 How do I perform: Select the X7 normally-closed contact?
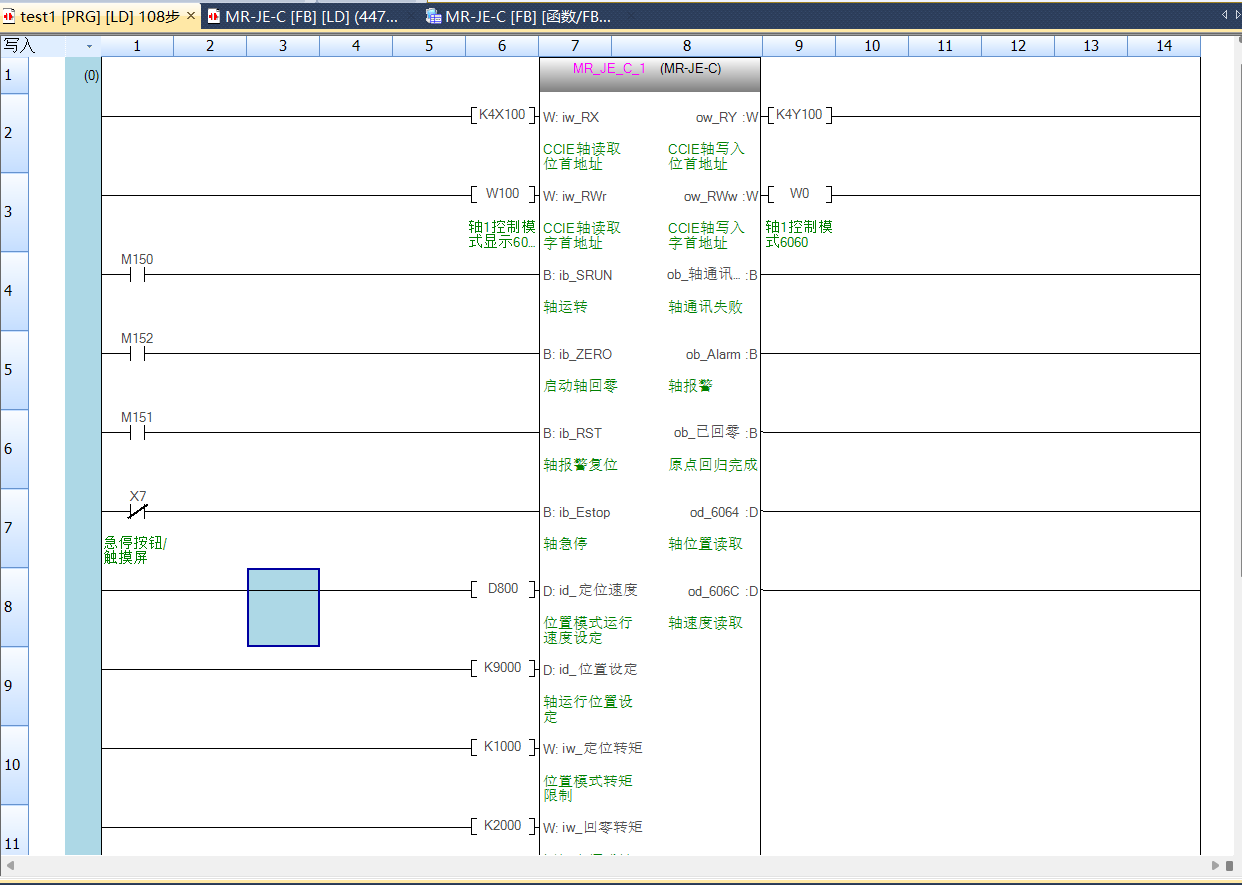pos(137,512)
